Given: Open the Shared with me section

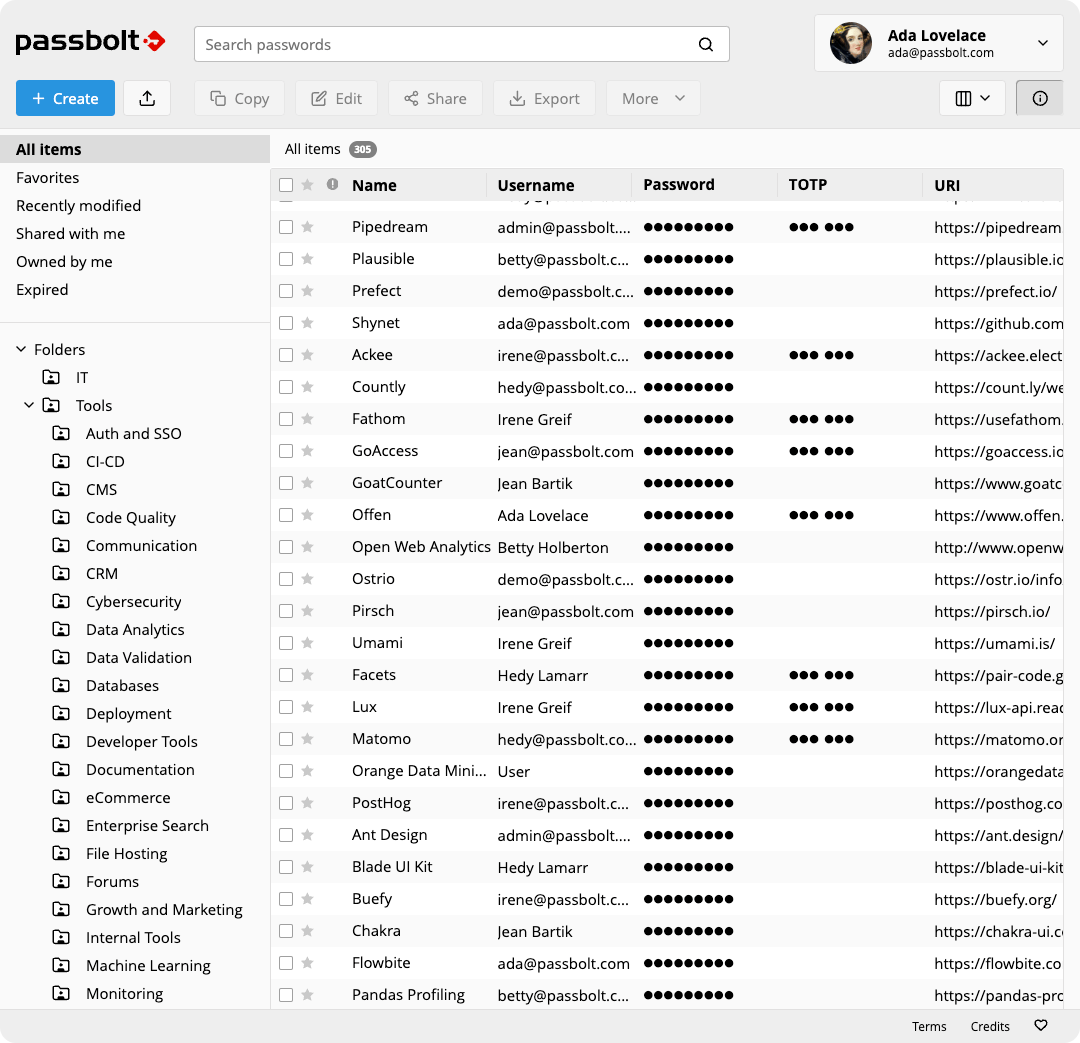Looking at the screenshot, I should [x=70, y=233].
